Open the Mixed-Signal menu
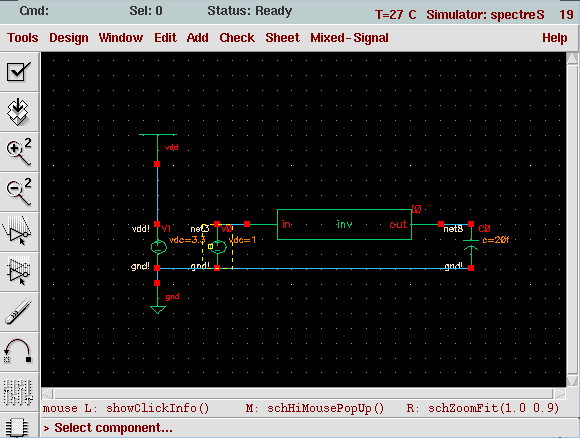 tap(349, 38)
